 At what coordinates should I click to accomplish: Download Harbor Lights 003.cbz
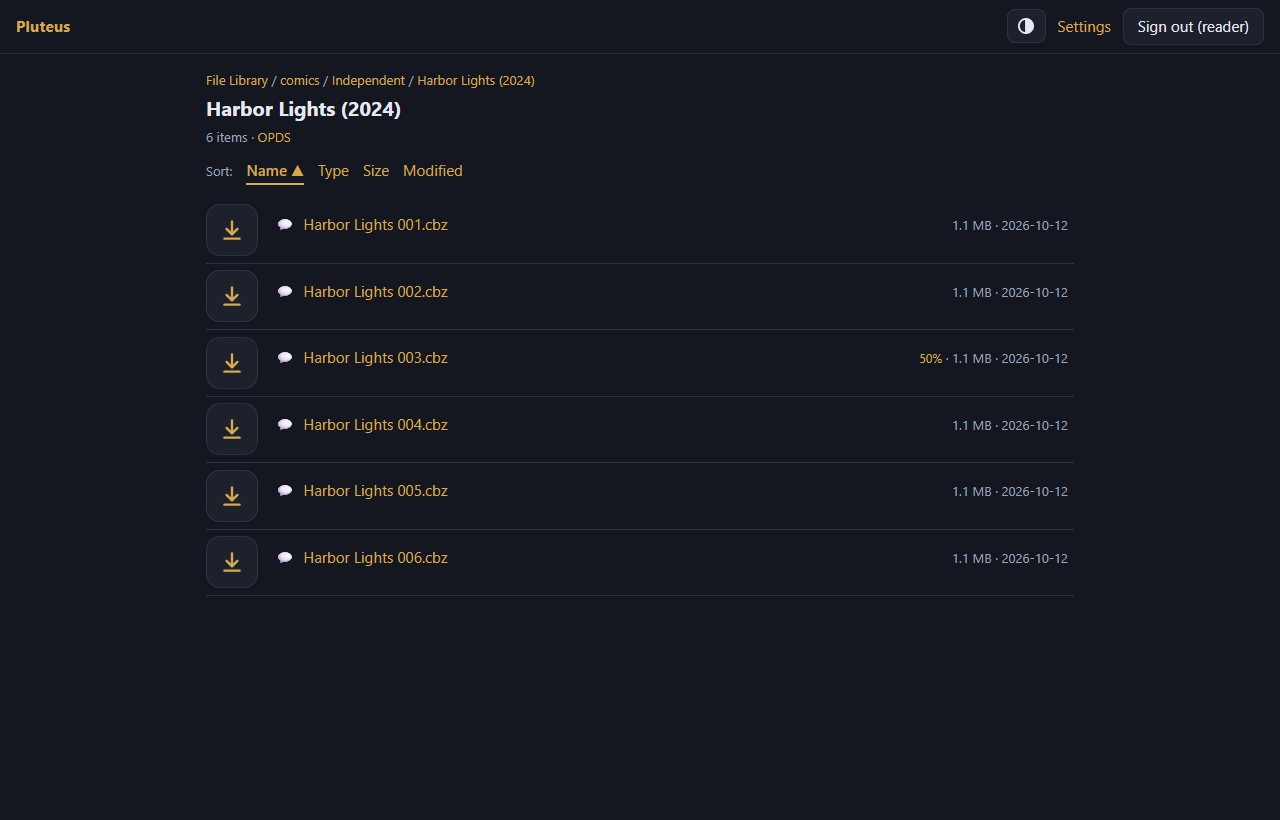[232, 363]
